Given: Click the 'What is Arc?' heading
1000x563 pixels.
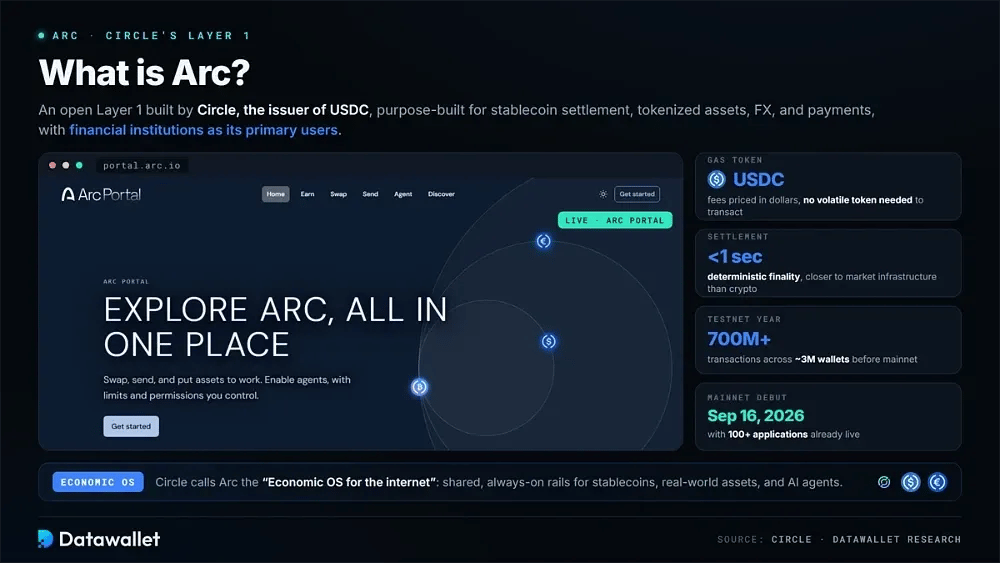Looking at the screenshot, I should point(144,73).
